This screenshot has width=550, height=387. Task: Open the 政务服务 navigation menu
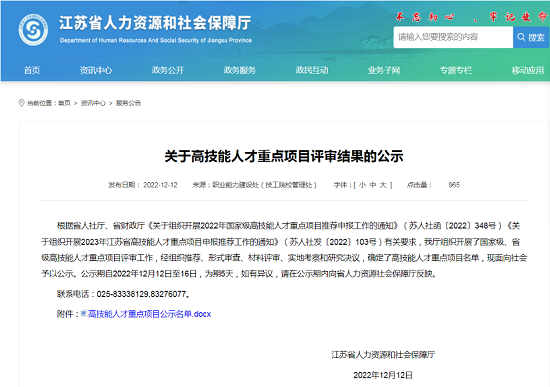pos(240,70)
